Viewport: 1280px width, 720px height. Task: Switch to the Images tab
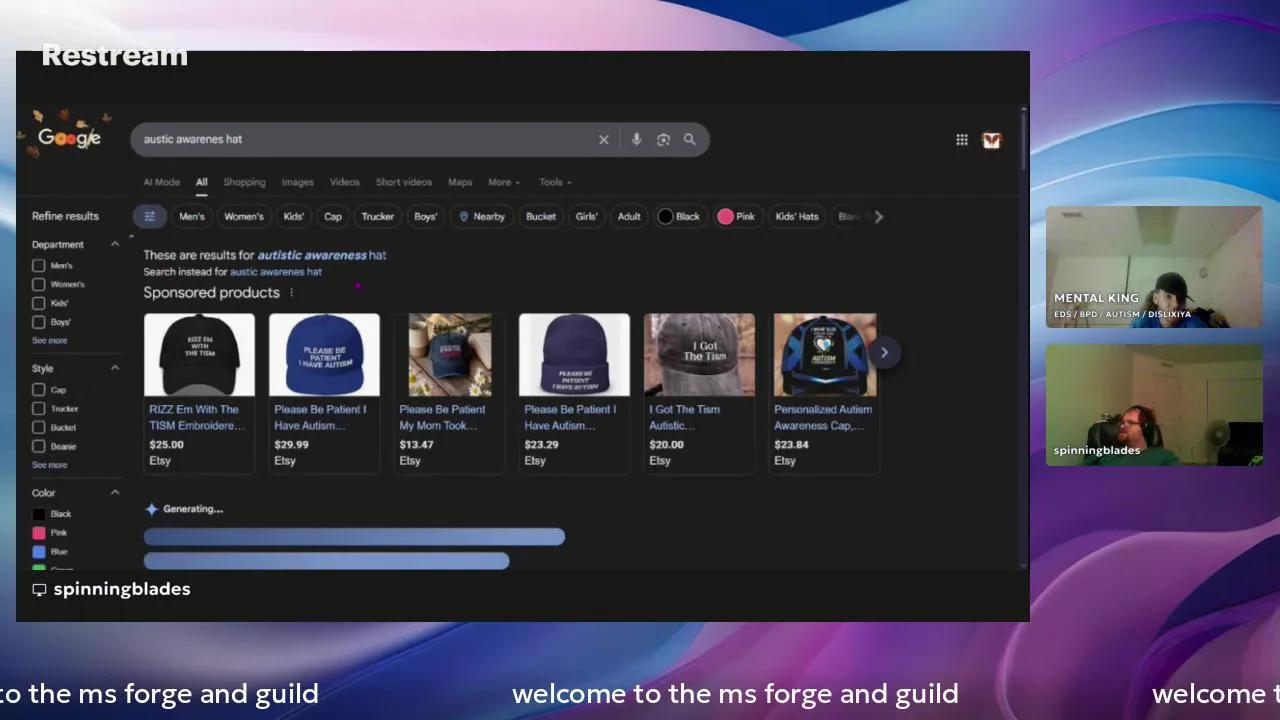[297, 182]
